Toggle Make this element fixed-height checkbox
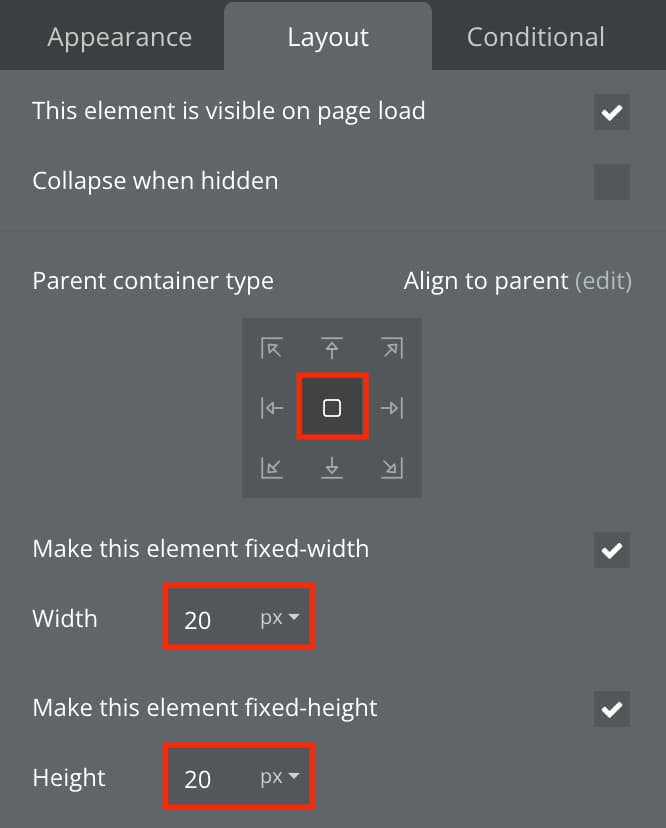Screen dimensions: 666x828 tap(612, 709)
